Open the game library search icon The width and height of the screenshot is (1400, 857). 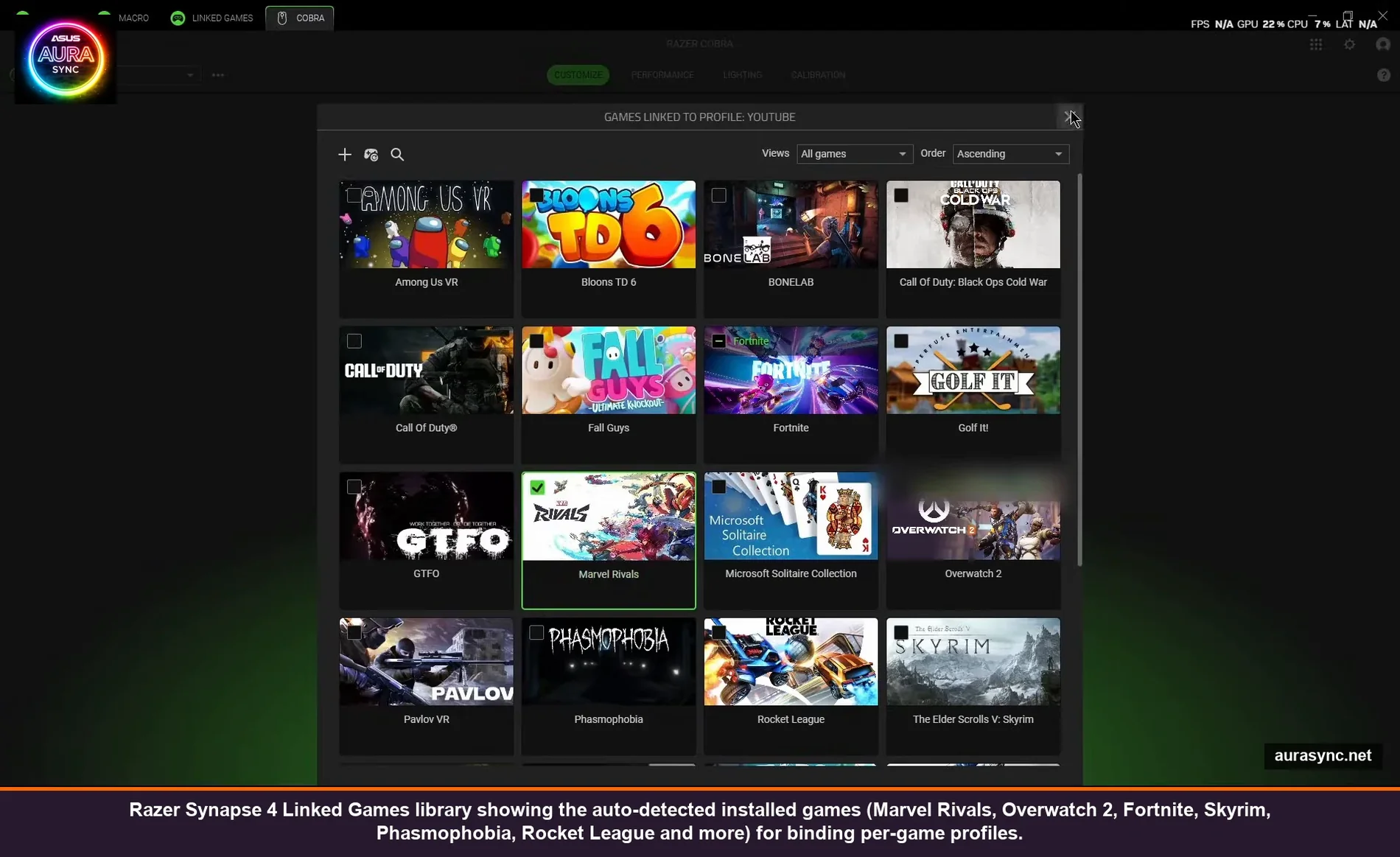[397, 155]
